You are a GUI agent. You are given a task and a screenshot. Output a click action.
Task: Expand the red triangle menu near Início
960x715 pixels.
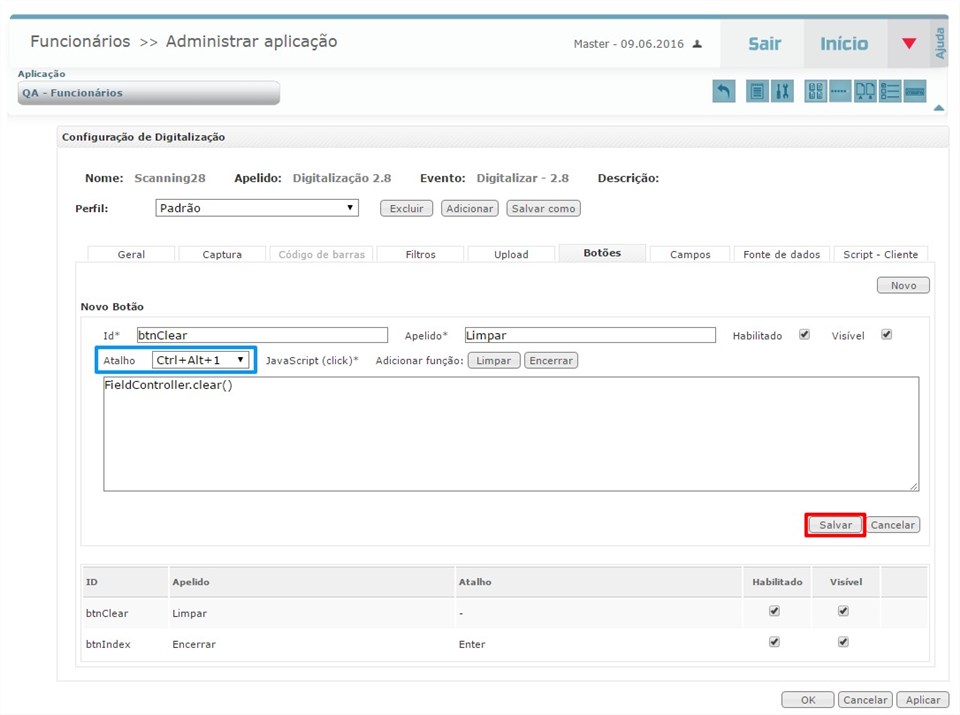(908, 44)
